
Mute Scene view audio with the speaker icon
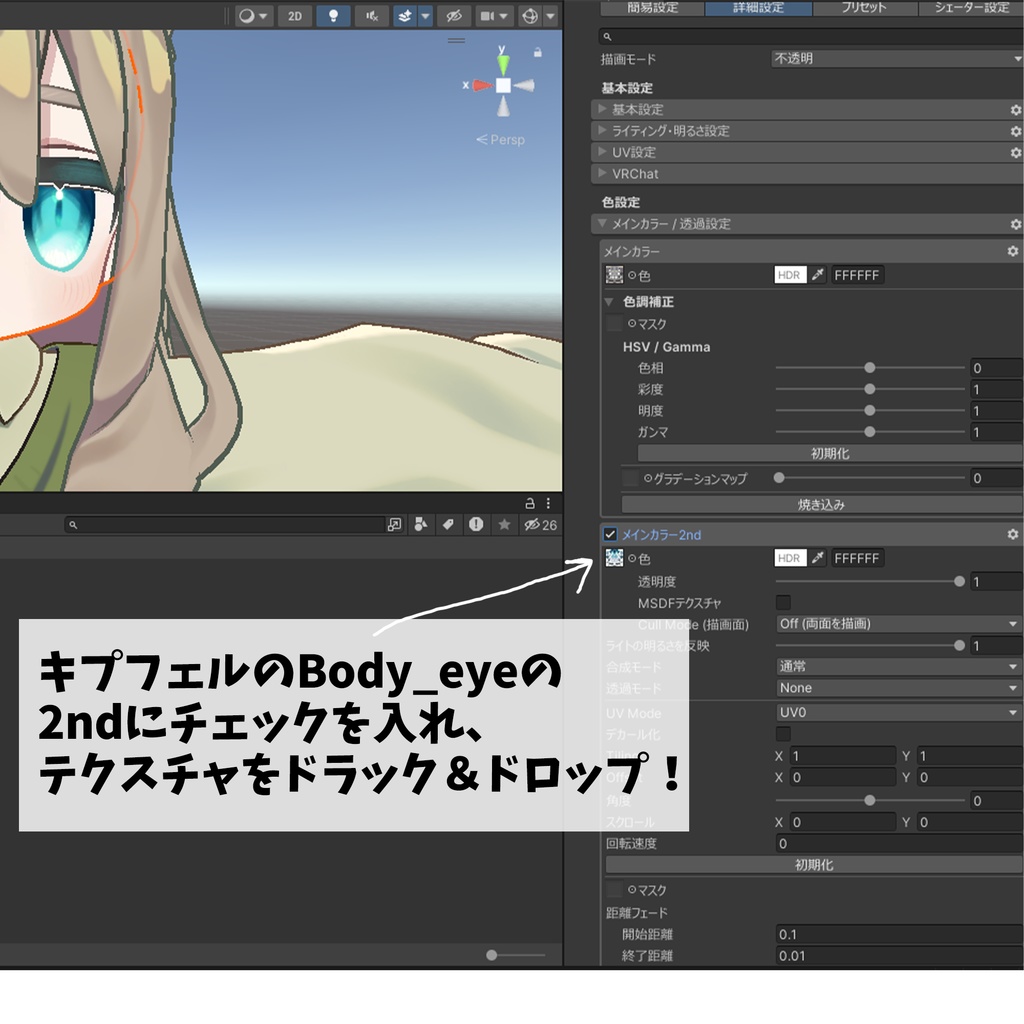pos(371,15)
